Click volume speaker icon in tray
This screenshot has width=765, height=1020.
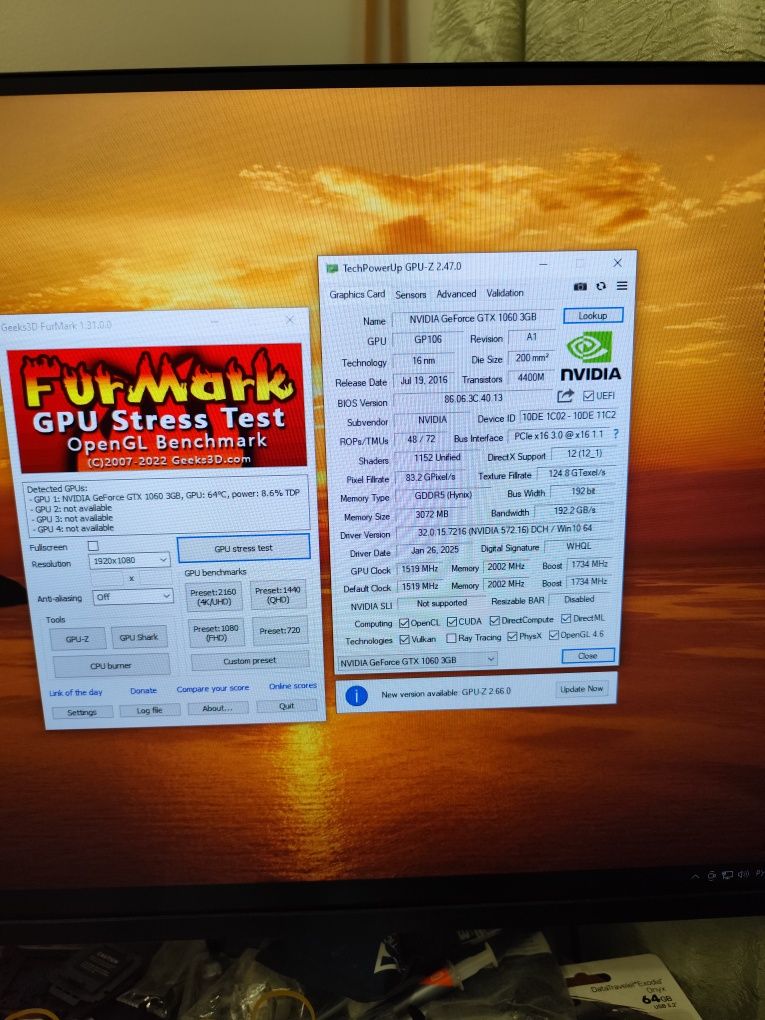(744, 874)
